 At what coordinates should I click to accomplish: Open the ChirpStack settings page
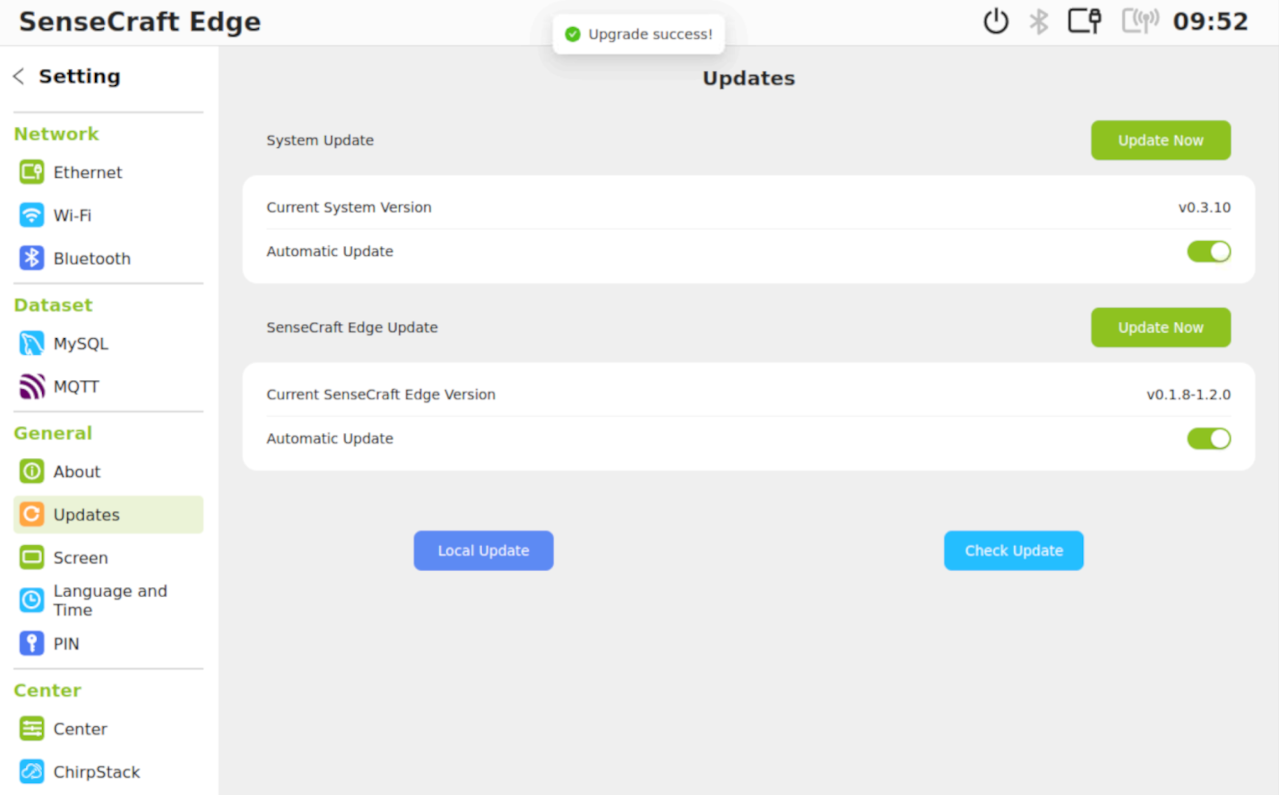tap(108, 771)
